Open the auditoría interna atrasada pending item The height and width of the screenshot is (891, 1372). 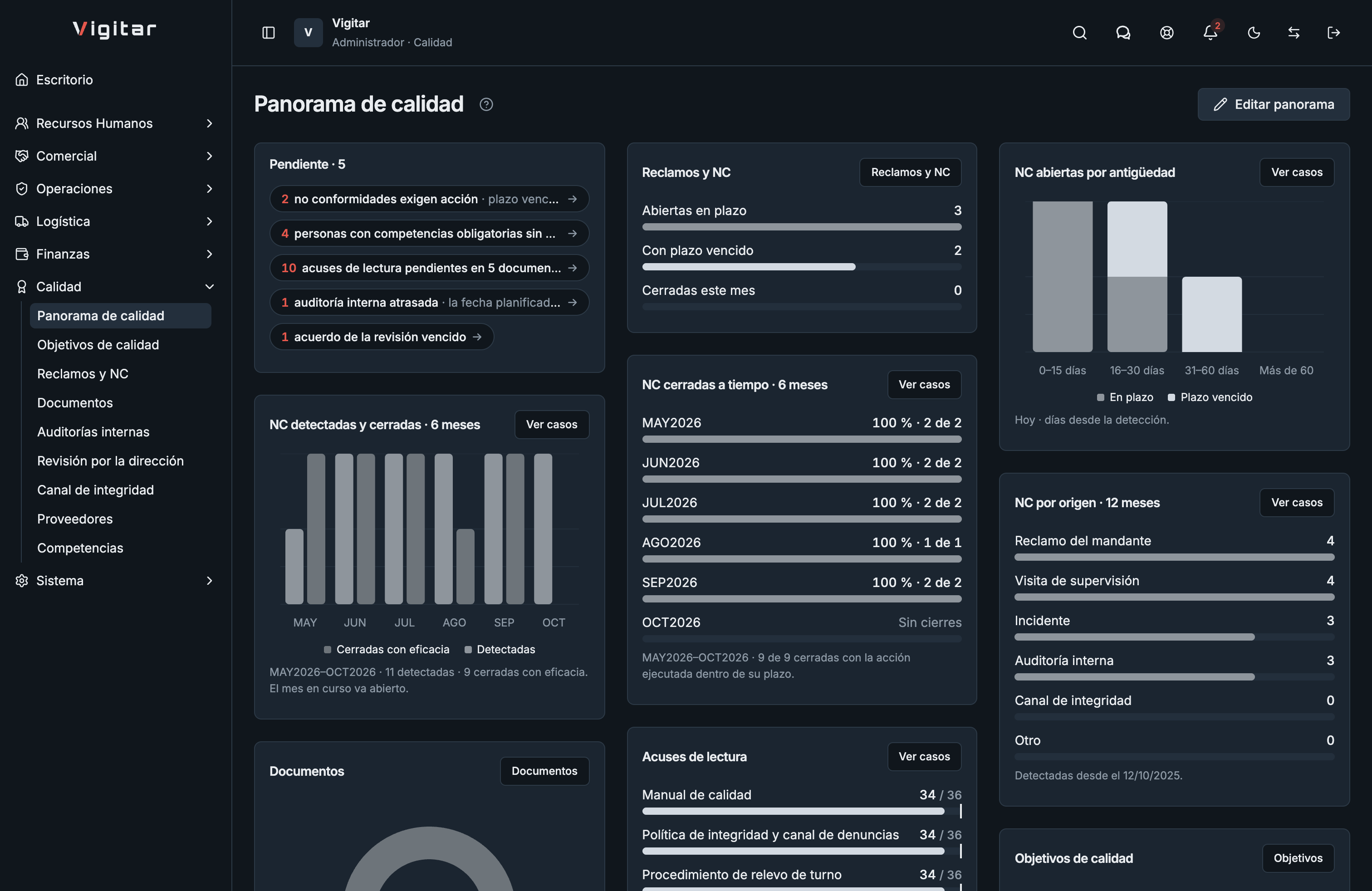pos(429,303)
